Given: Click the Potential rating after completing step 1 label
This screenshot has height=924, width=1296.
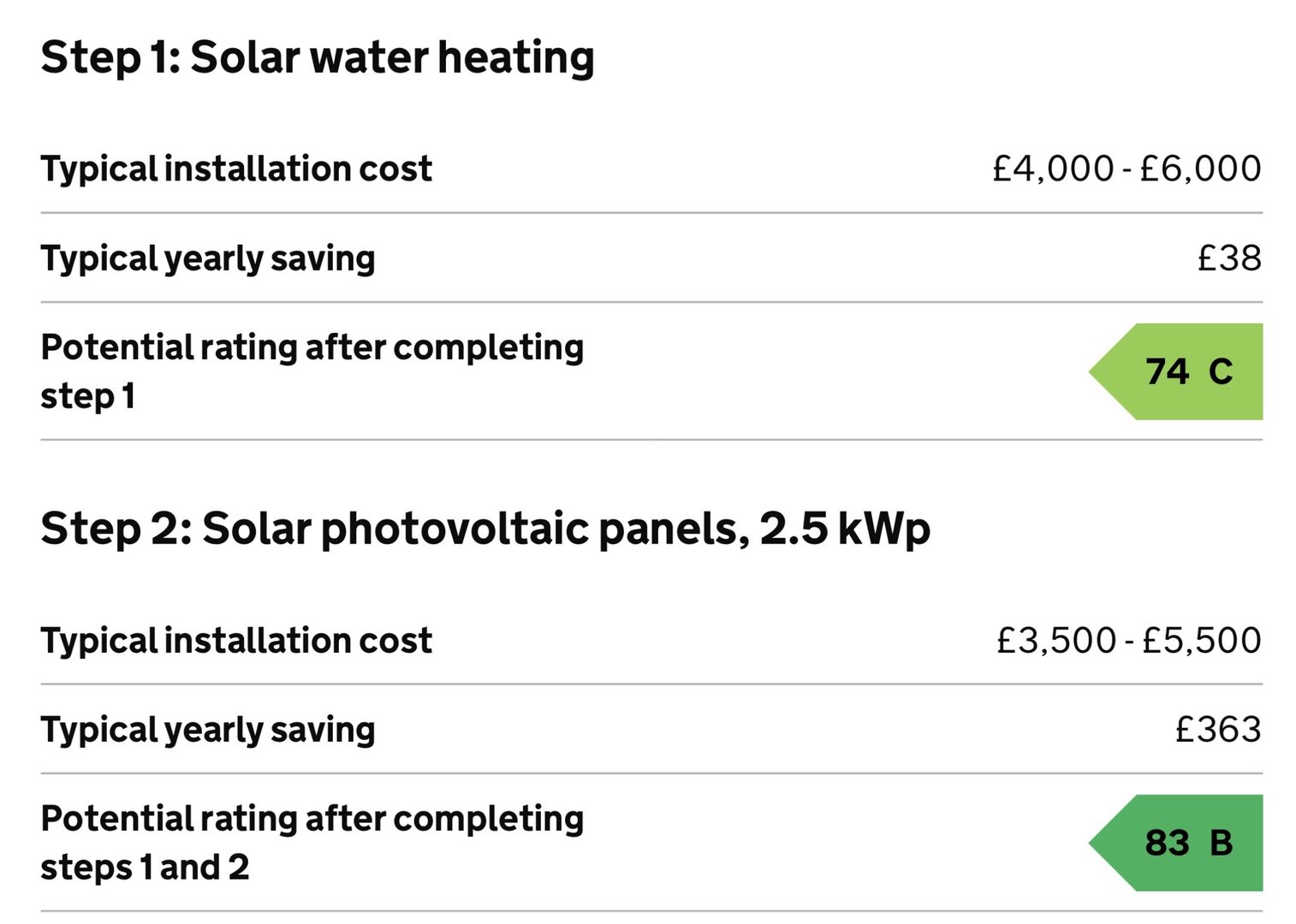Looking at the screenshot, I should click(312, 371).
